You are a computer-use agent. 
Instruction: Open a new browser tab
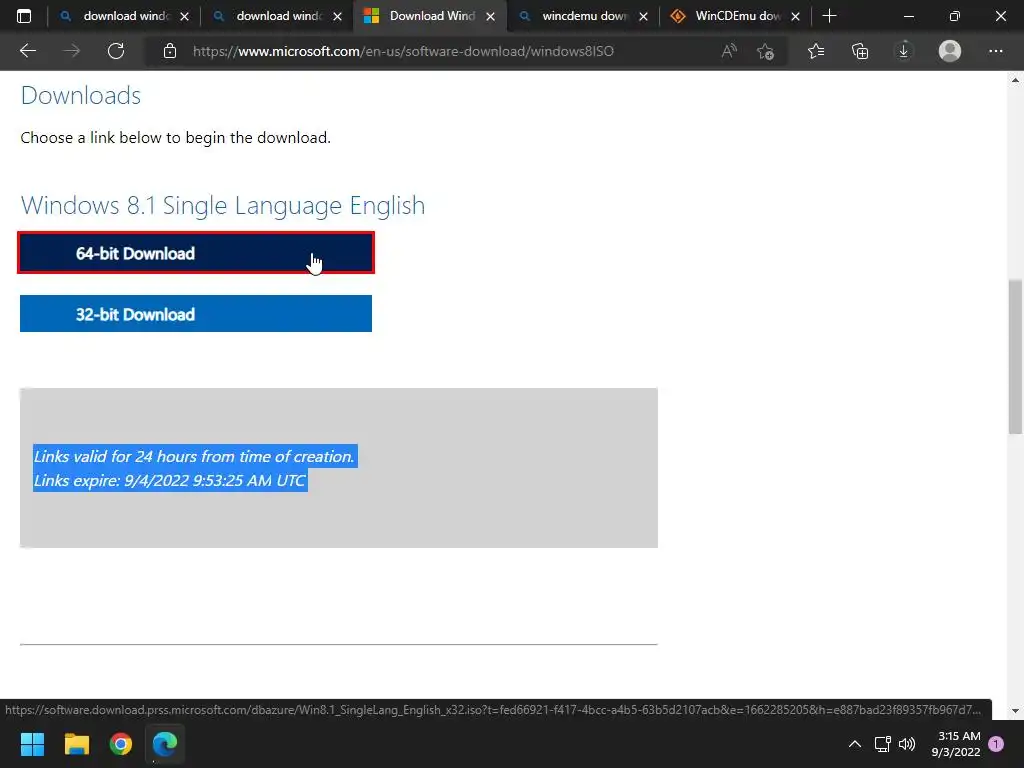pyautogui.click(x=829, y=16)
